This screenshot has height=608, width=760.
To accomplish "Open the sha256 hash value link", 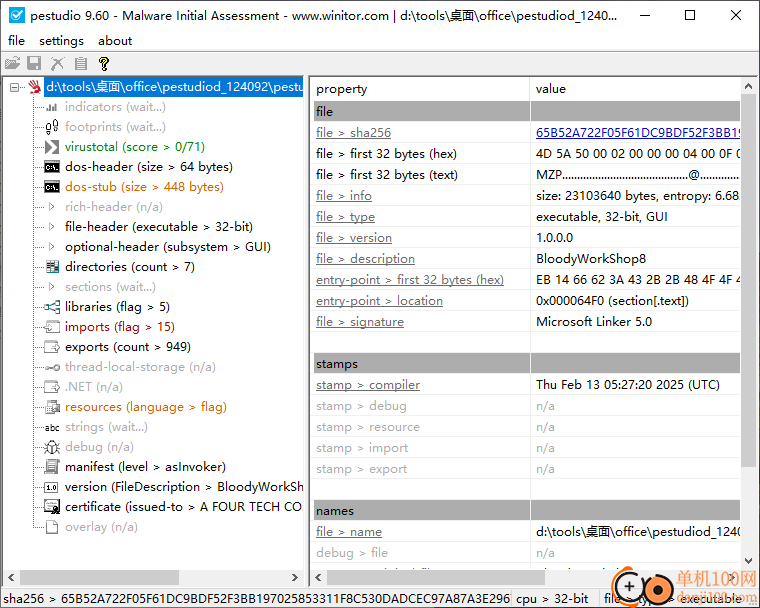I will [638, 133].
